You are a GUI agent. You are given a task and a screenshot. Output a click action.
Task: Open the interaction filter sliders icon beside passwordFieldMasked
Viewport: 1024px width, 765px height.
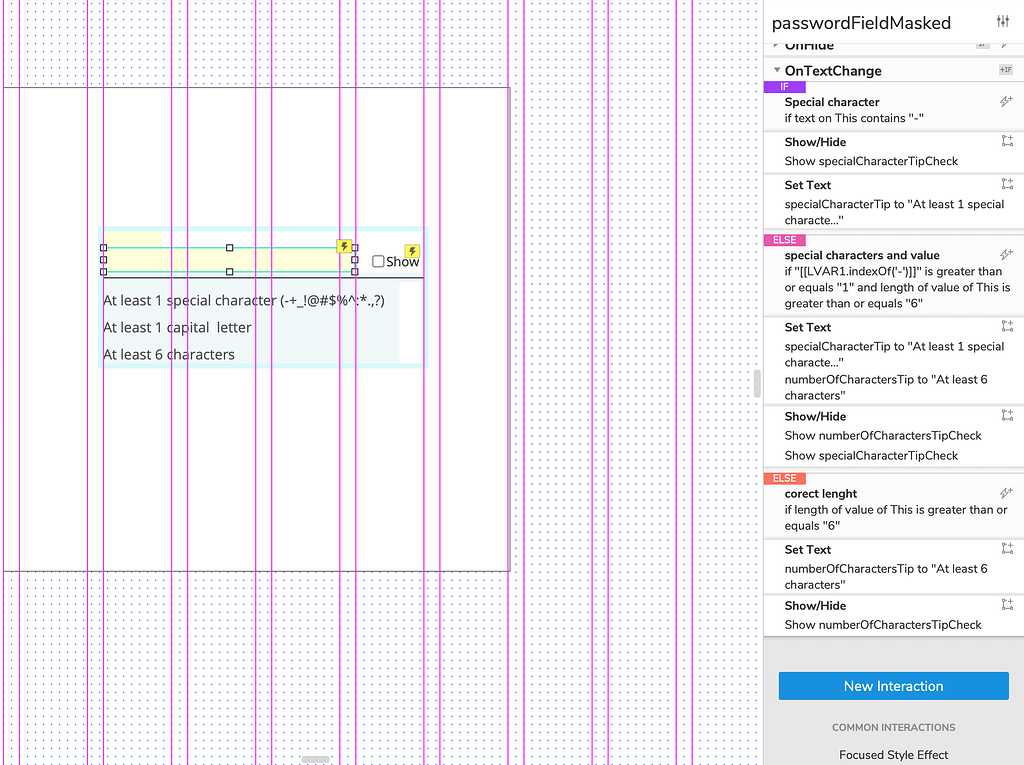[1003, 21]
